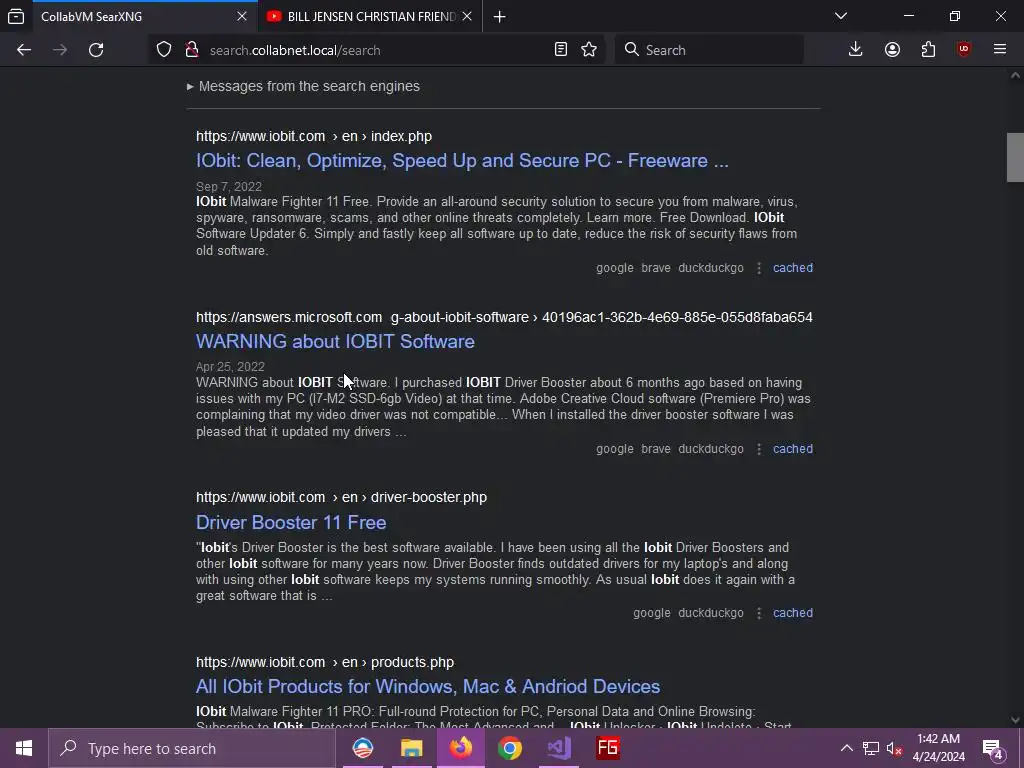Click the answers.microsoft.com URL text
Screen dimensions: 1024x768
pyautogui.click(x=504, y=317)
